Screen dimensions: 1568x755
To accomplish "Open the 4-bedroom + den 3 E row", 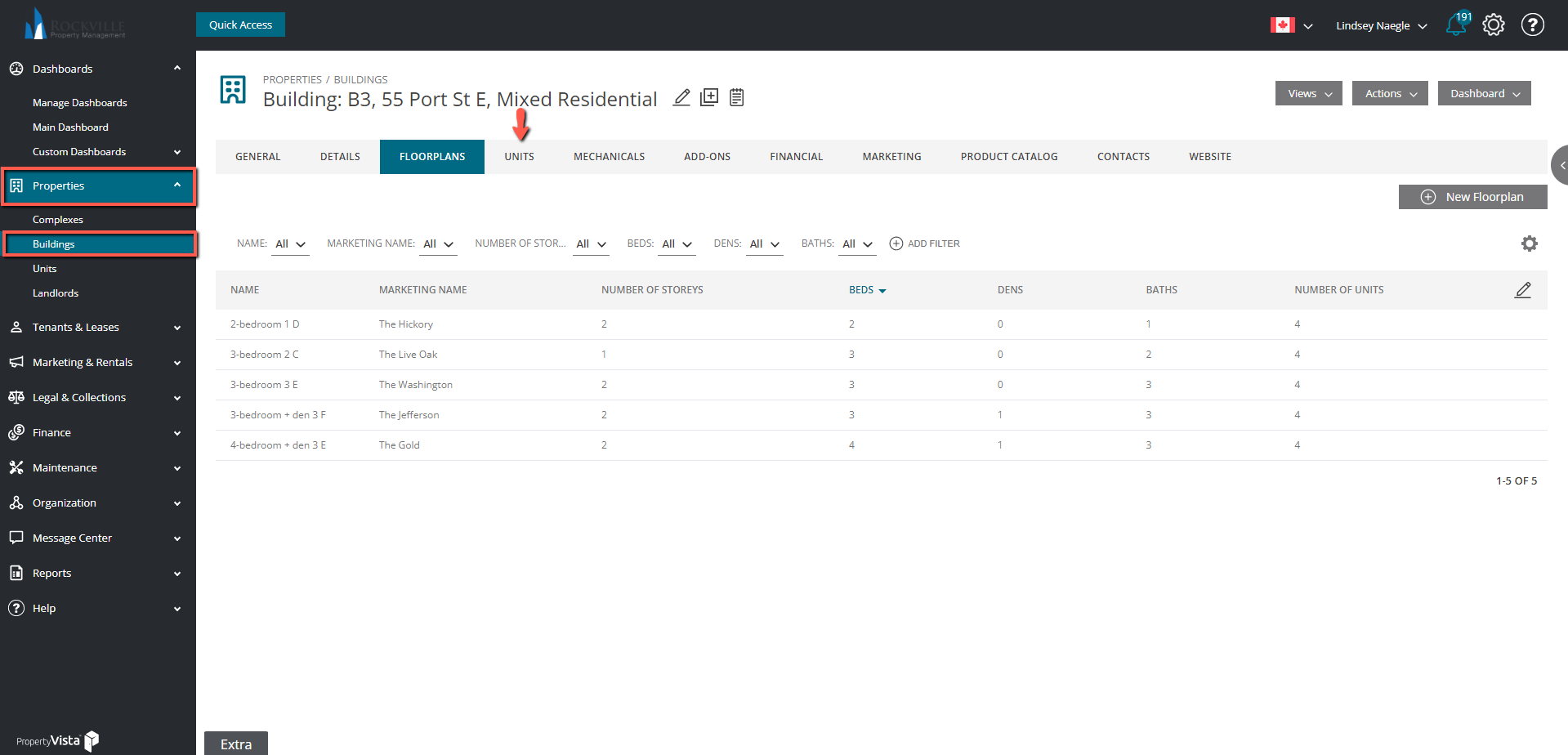I will coord(881,445).
